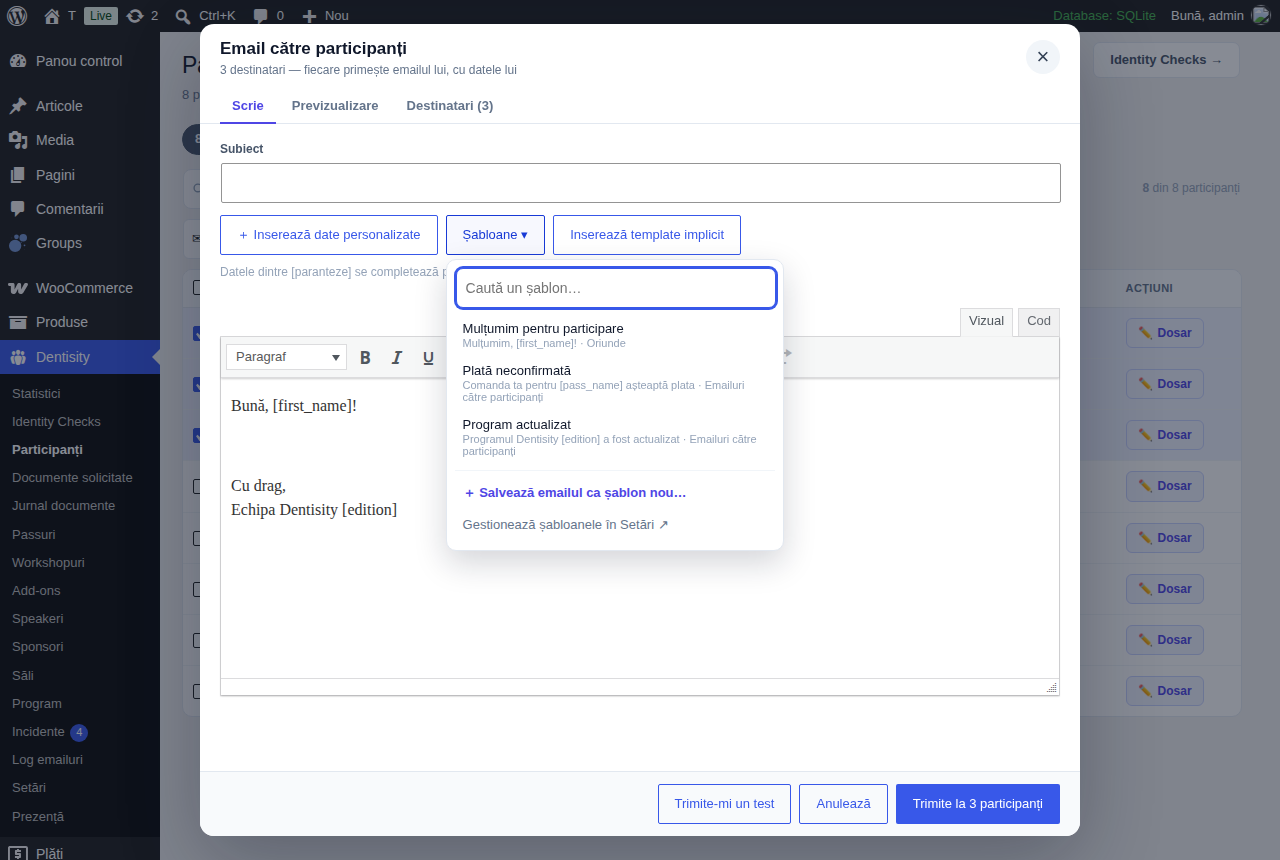Focus the Caută un șablon search field
This screenshot has height=860, width=1280.
point(616,288)
